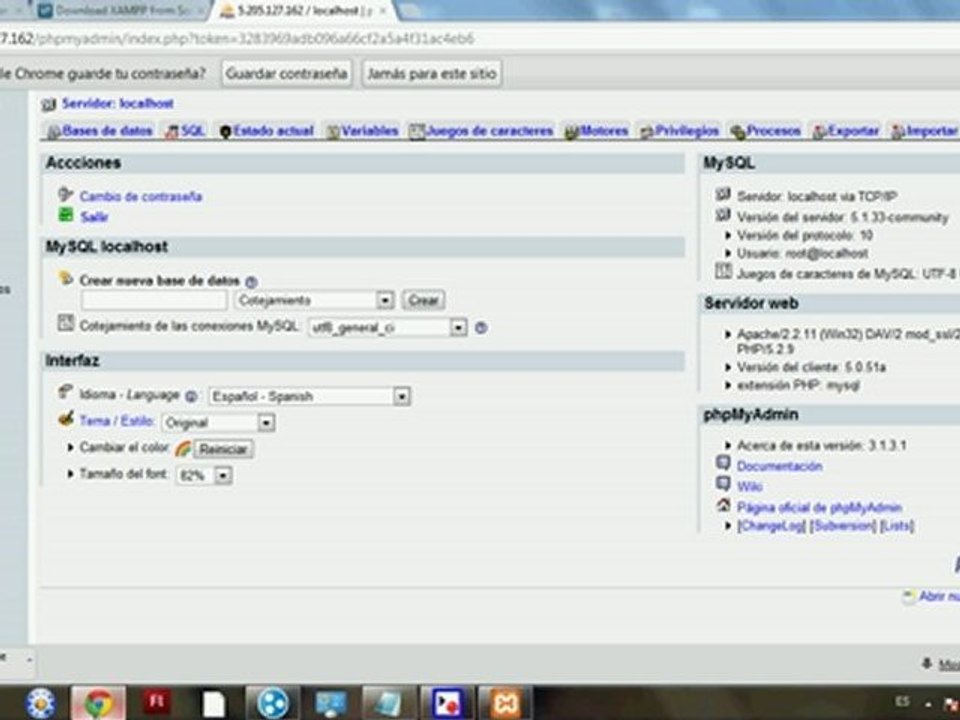Click the Jamás para este sitio button
This screenshot has height=720, width=960.
(432, 73)
